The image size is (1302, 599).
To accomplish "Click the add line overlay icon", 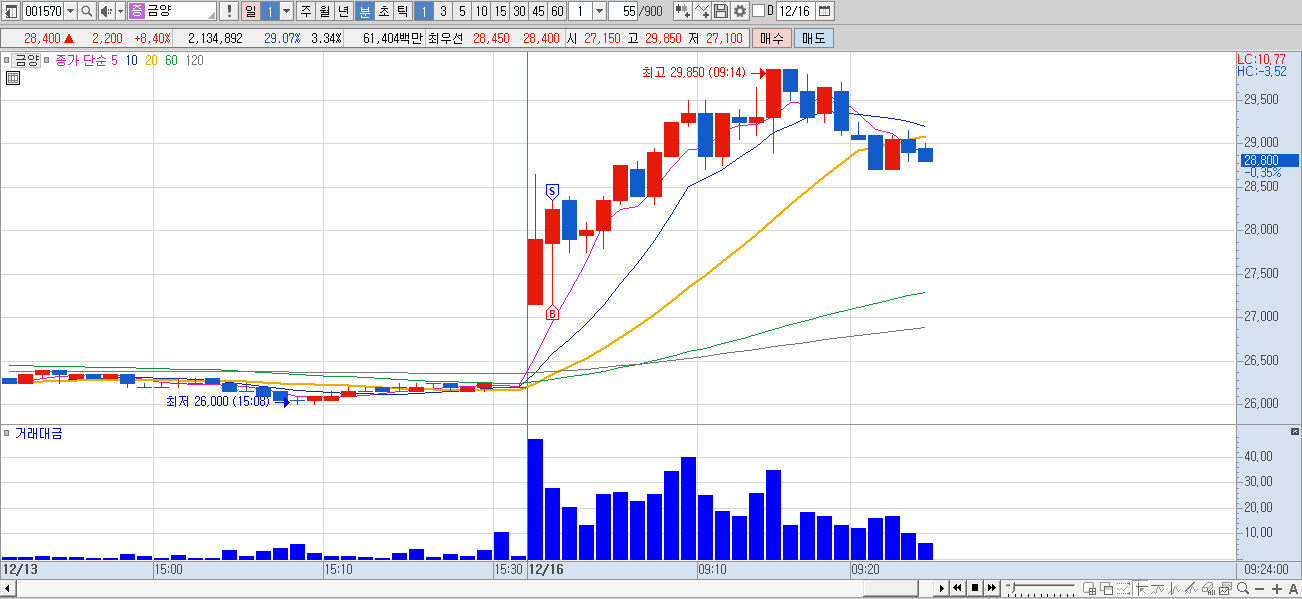I will (x=701, y=12).
